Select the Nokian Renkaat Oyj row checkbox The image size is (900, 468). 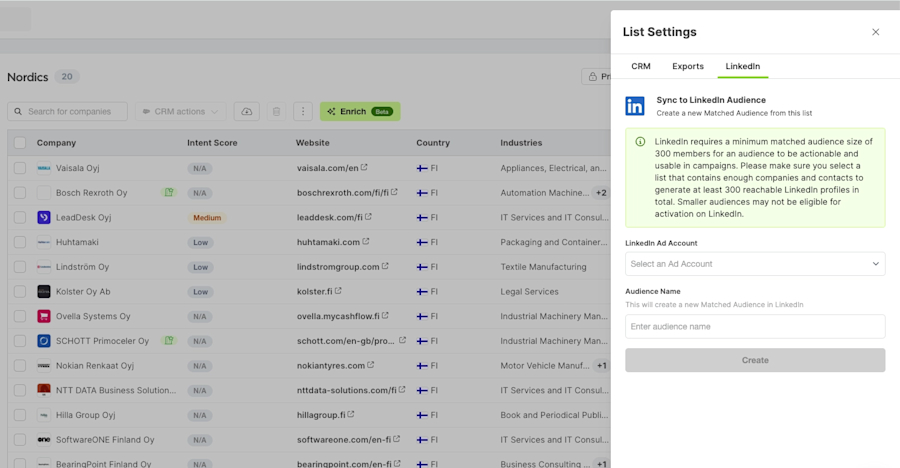coord(20,365)
